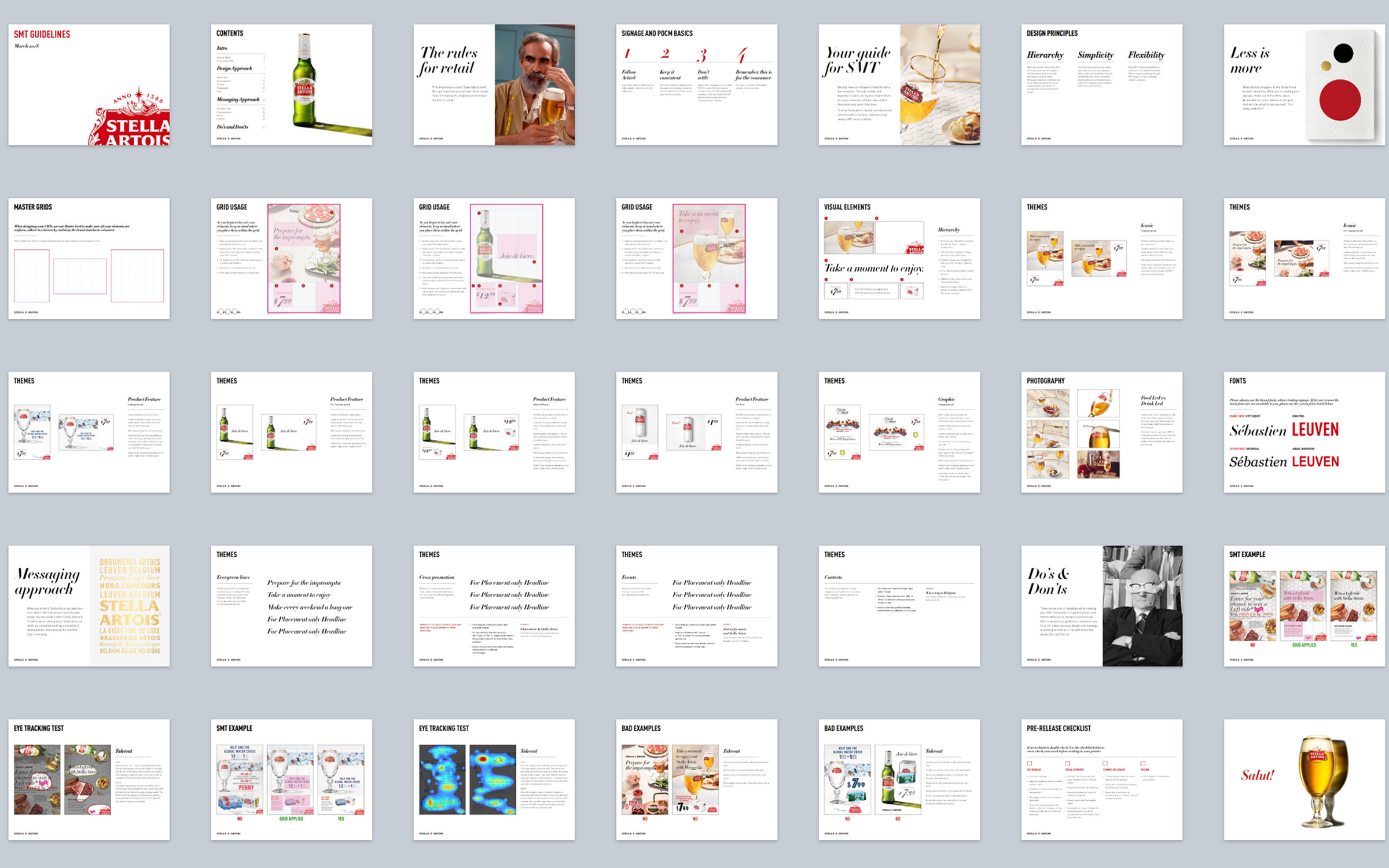Select Themes Product Feature single bottle $7.99 slide
Viewport: 1389px width, 868px height.
click(x=292, y=432)
